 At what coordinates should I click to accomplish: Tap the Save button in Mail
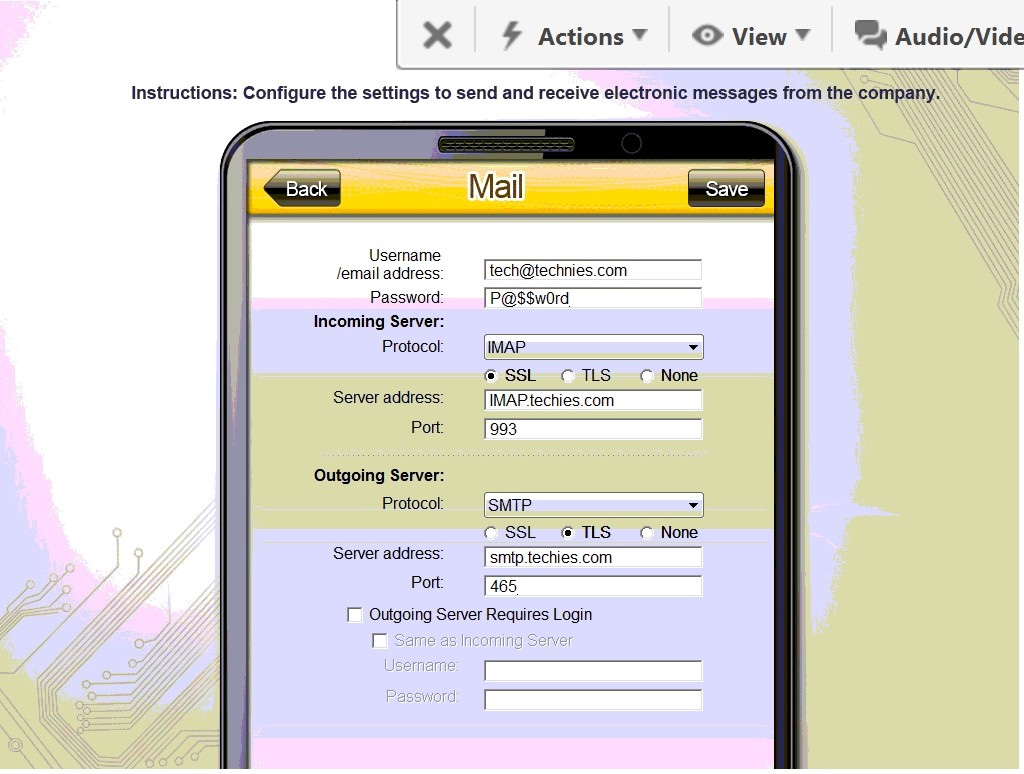(x=726, y=189)
